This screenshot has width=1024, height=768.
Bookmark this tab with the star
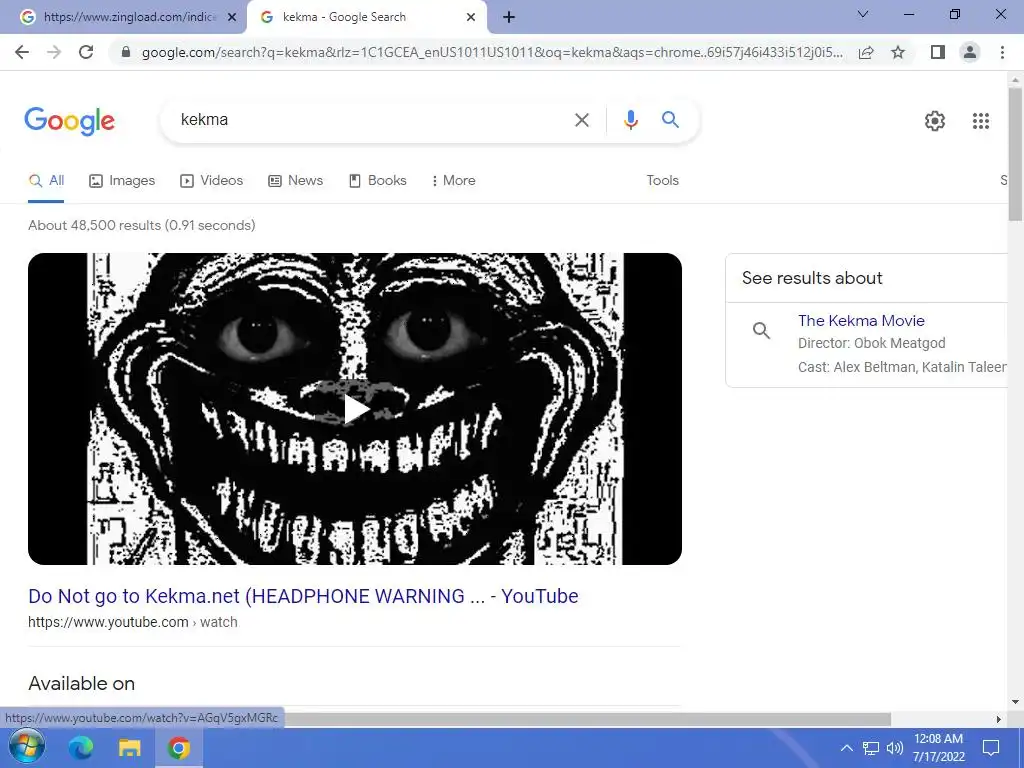(x=898, y=52)
